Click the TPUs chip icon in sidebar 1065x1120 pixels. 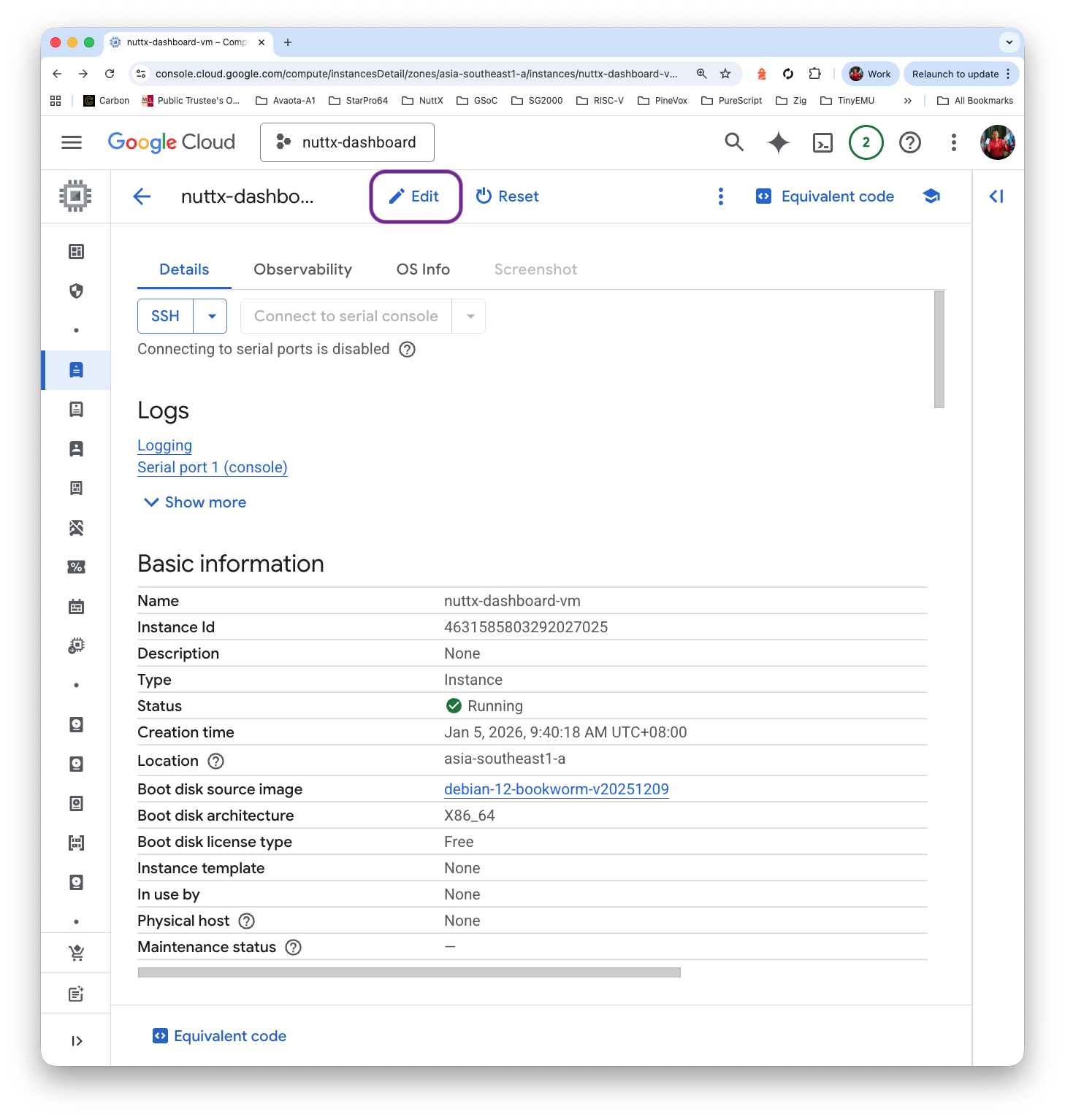76,645
